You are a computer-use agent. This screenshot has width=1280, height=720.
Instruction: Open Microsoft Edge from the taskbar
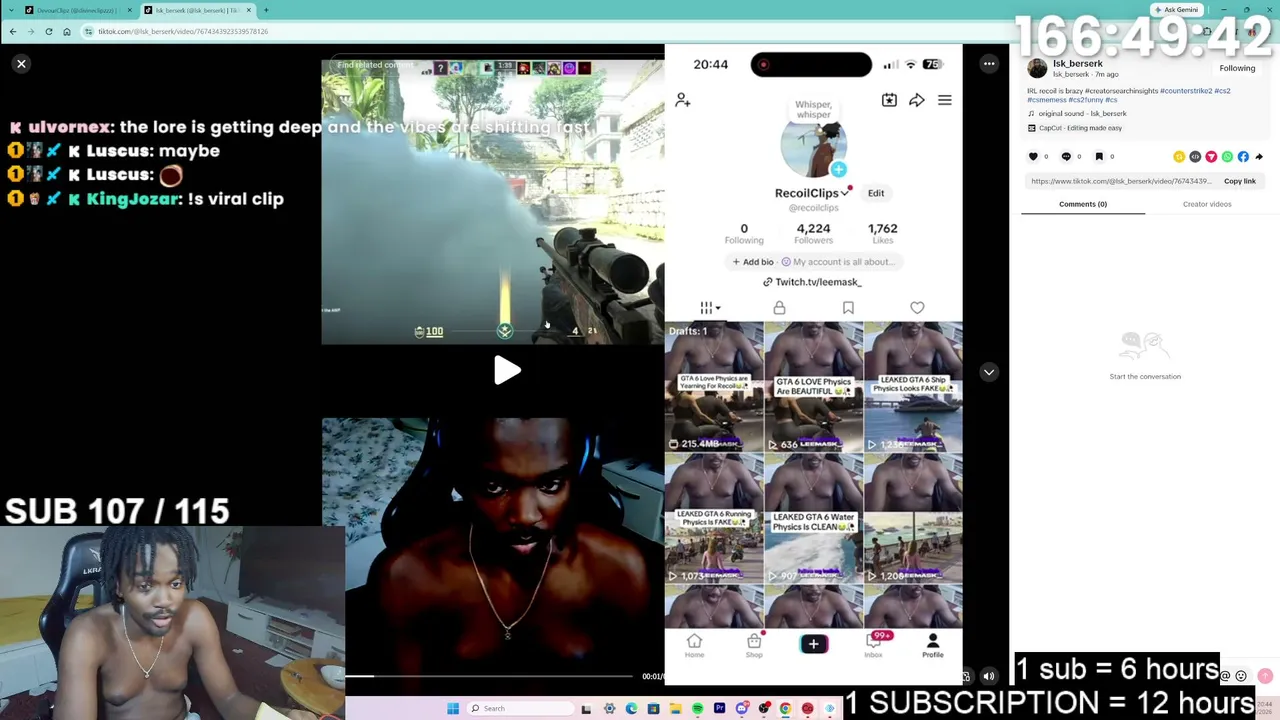click(x=631, y=709)
